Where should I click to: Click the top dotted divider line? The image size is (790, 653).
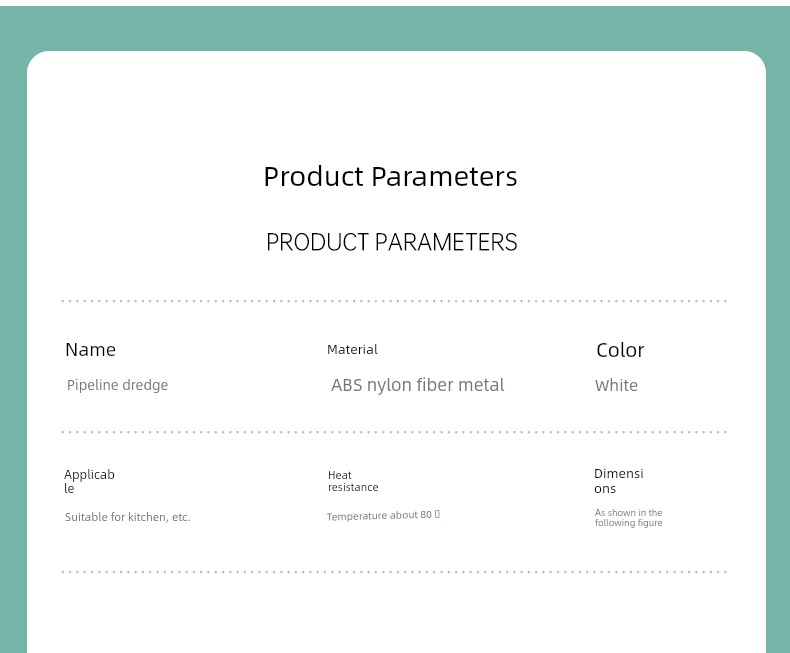tap(394, 301)
